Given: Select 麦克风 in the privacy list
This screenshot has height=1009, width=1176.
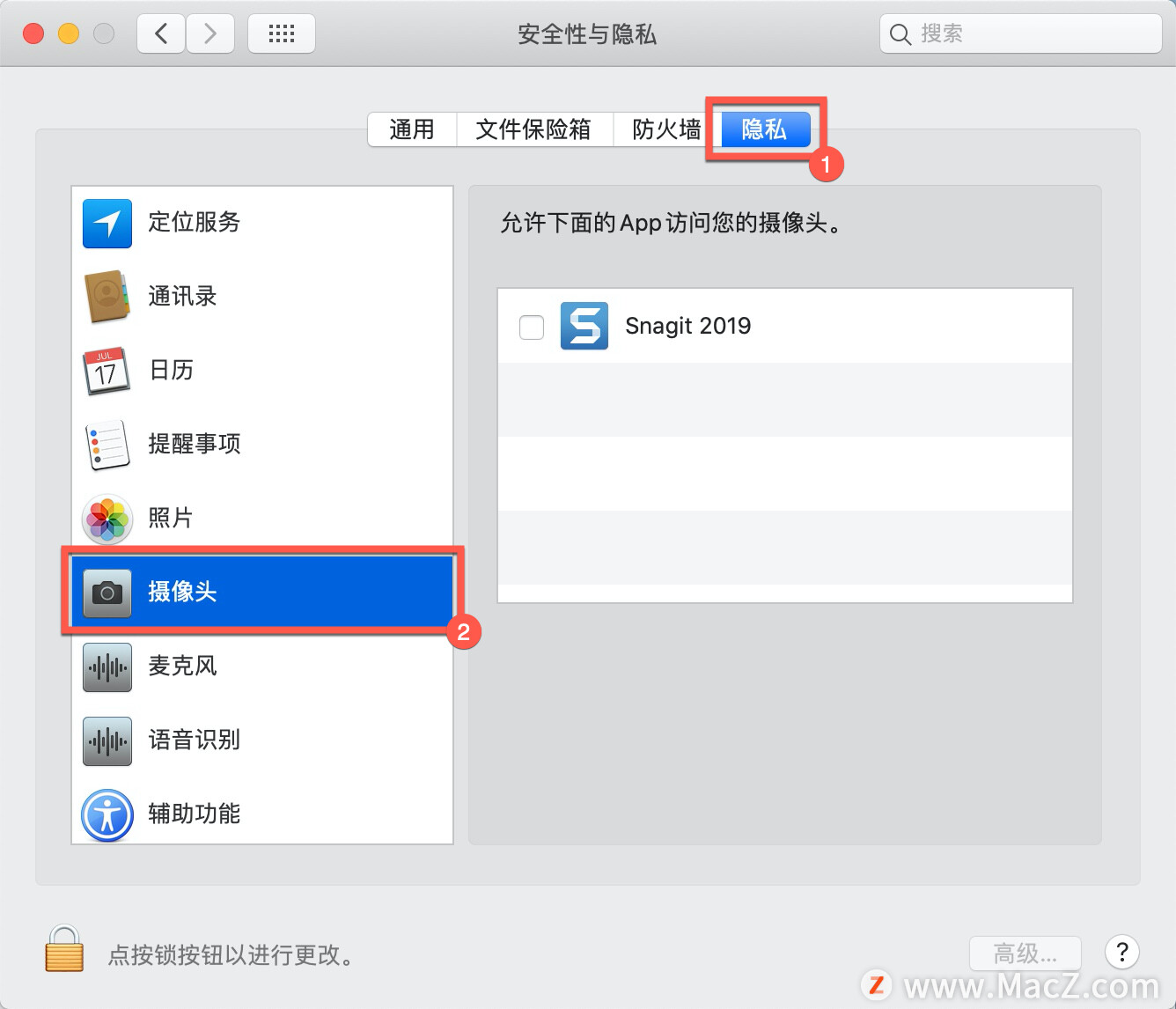Looking at the screenshot, I should (x=262, y=667).
